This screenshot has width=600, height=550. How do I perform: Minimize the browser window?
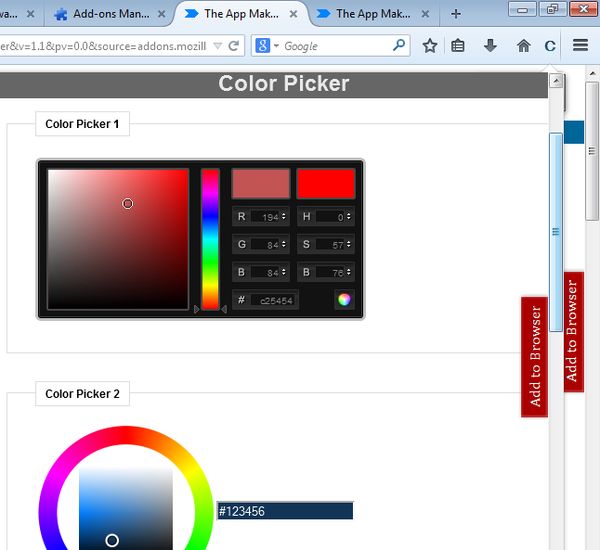click(x=522, y=10)
